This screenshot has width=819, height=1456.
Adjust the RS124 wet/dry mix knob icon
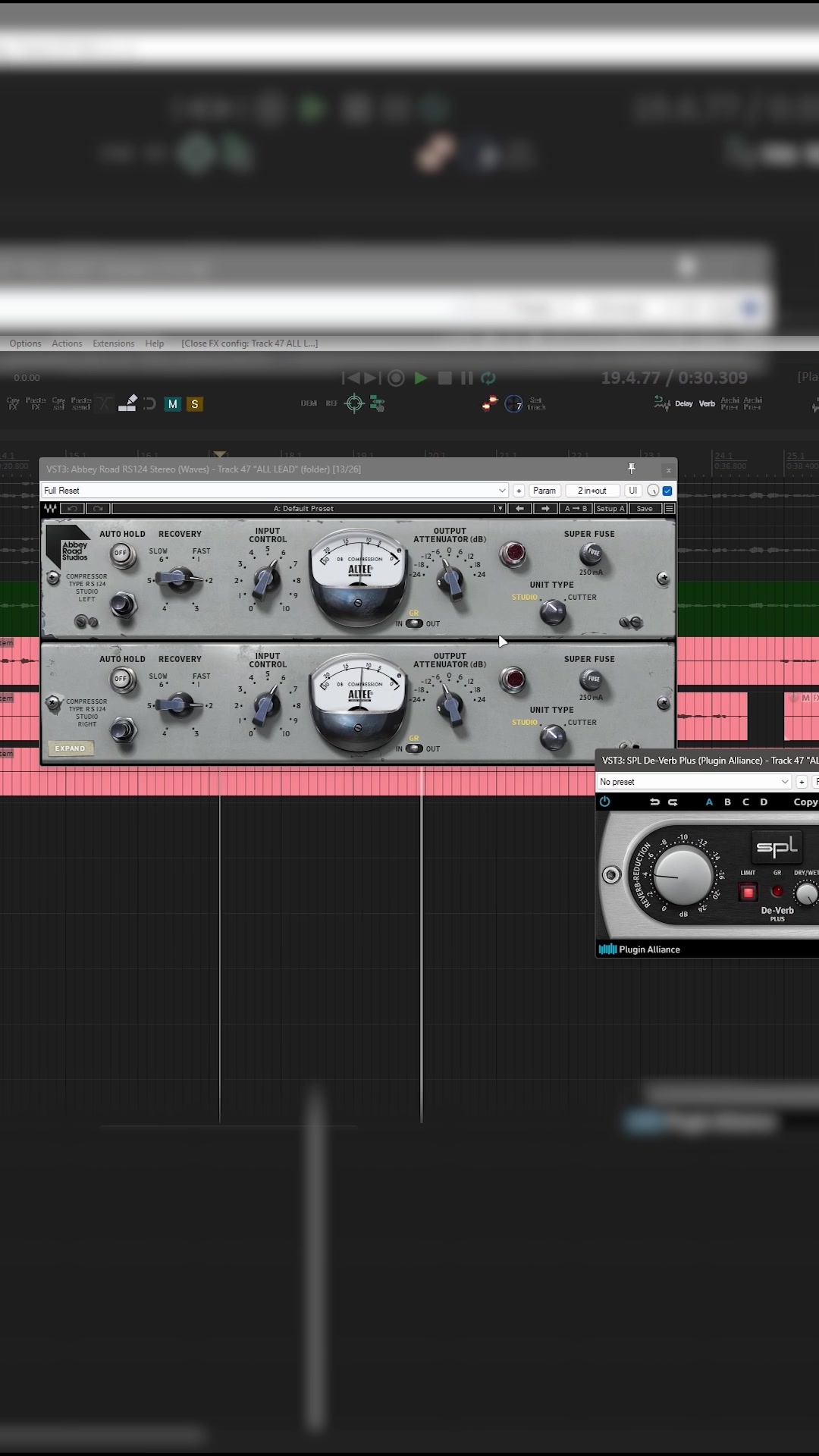653,491
